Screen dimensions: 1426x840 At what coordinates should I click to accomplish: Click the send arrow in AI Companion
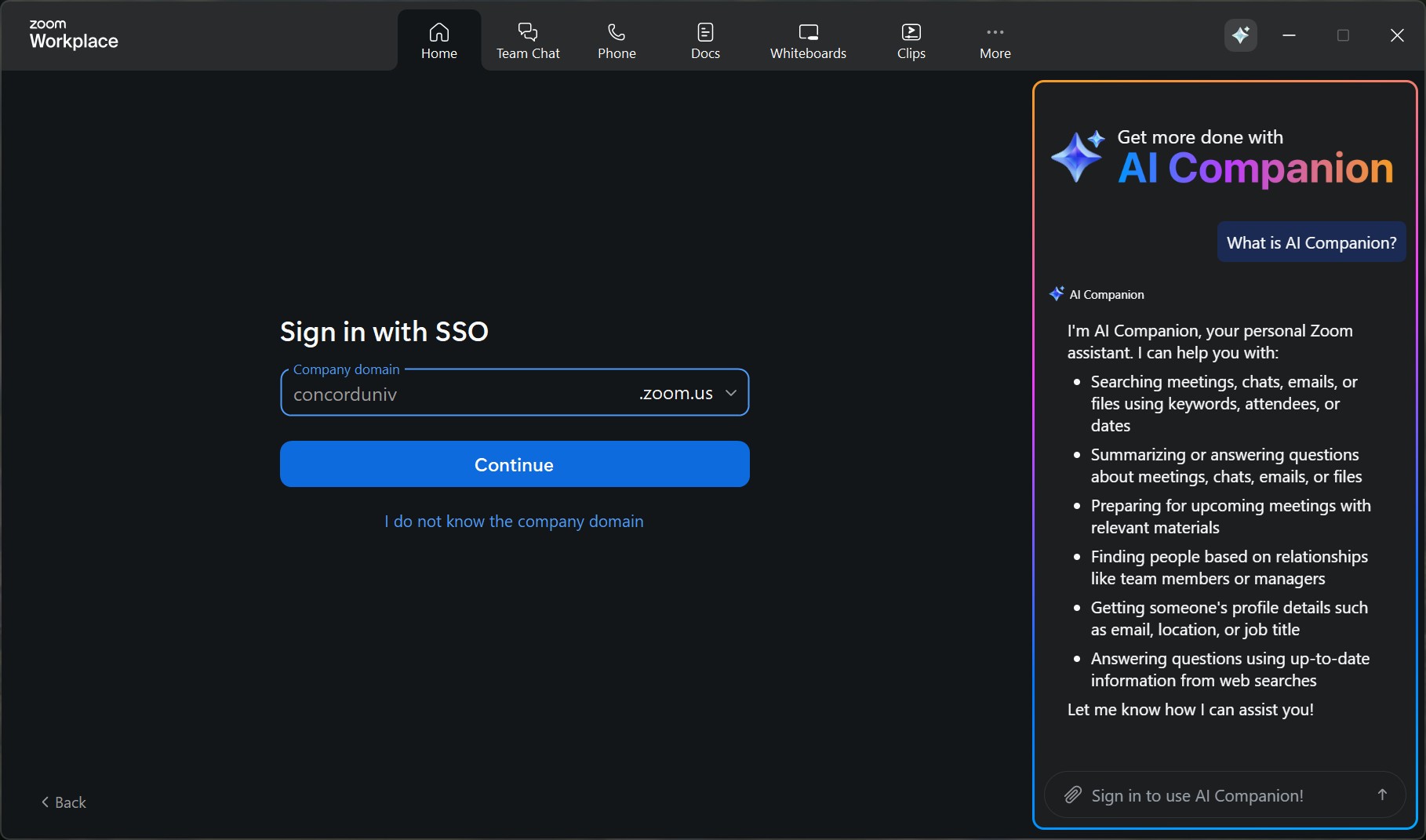1381,795
